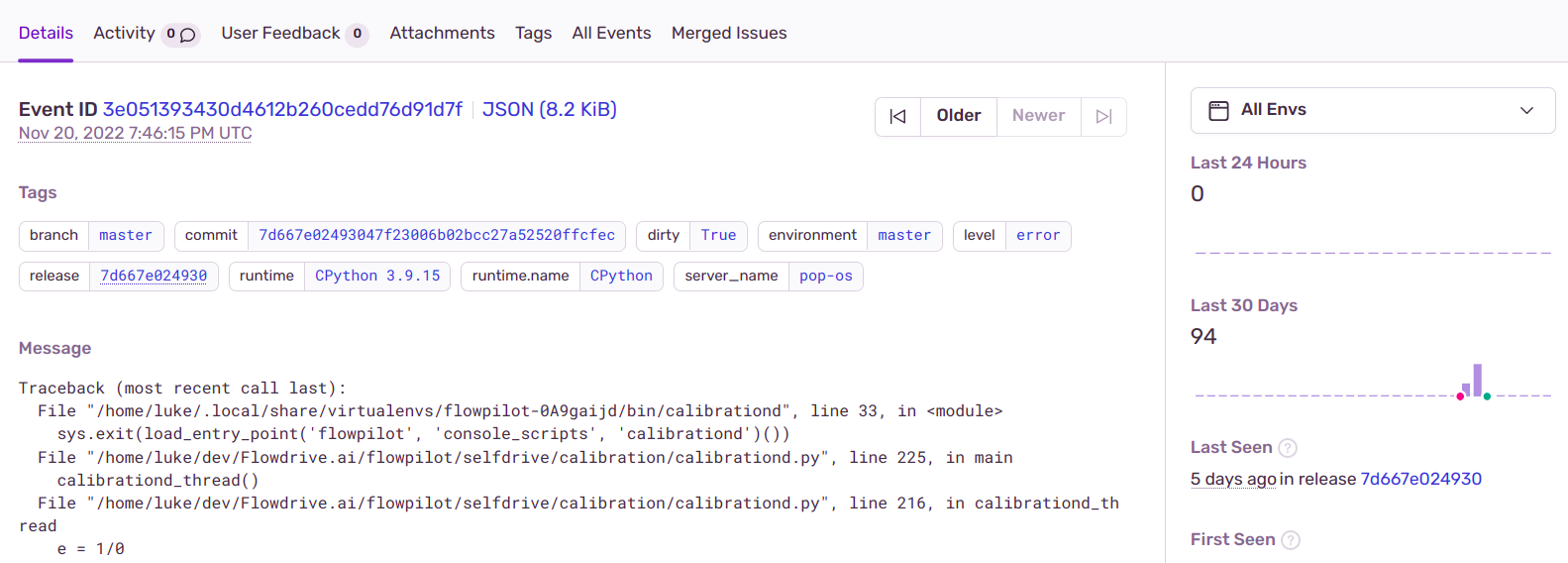The height and width of the screenshot is (563, 1568).
Task: Click the server_name value pop-os
Action: click(826, 276)
